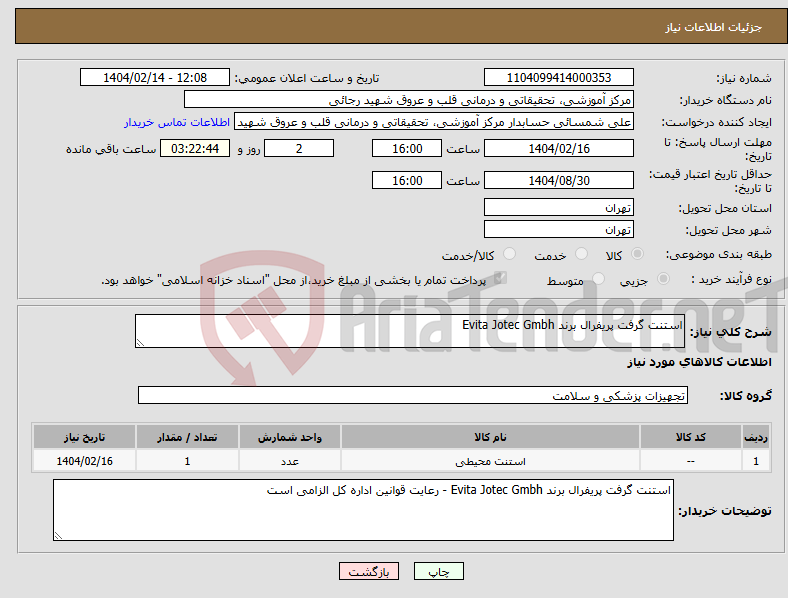The image size is (788, 598).
Task: Click the response deadline date 1404/02/16 field
Action: pyautogui.click(x=558, y=148)
